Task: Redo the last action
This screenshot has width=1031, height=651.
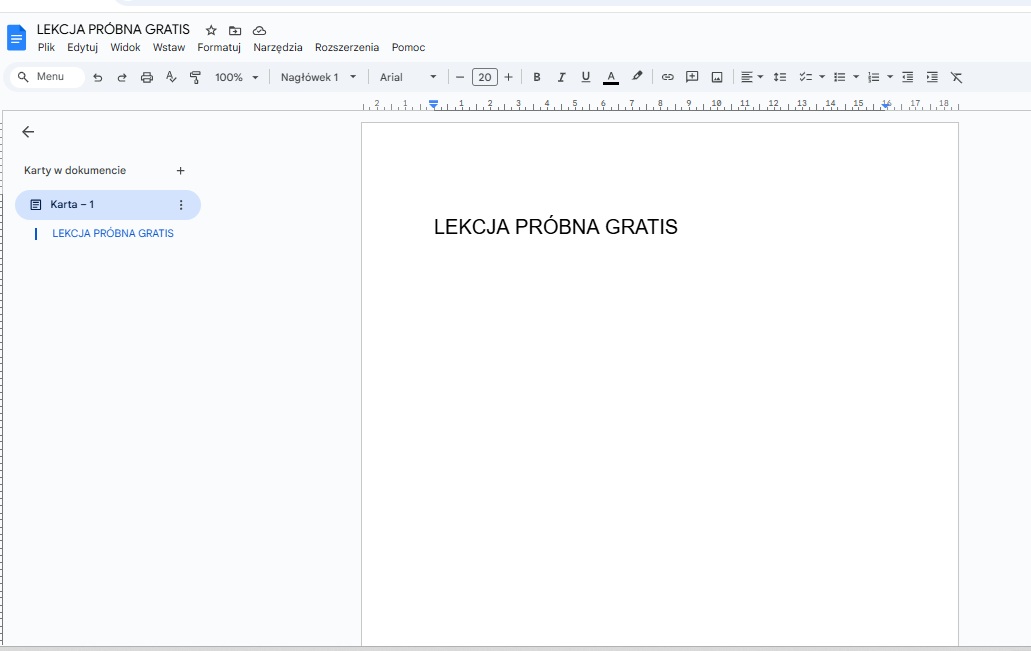Action: [122, 77]
